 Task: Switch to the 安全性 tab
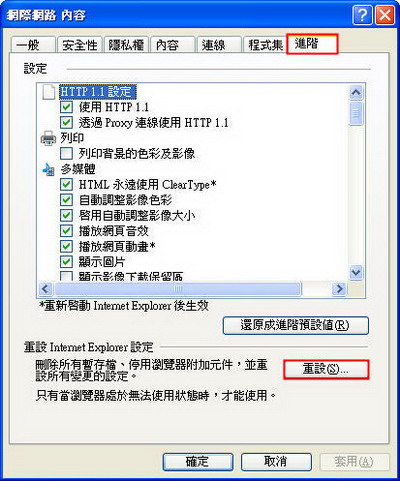pyautogui.click(x=80, y=45)
